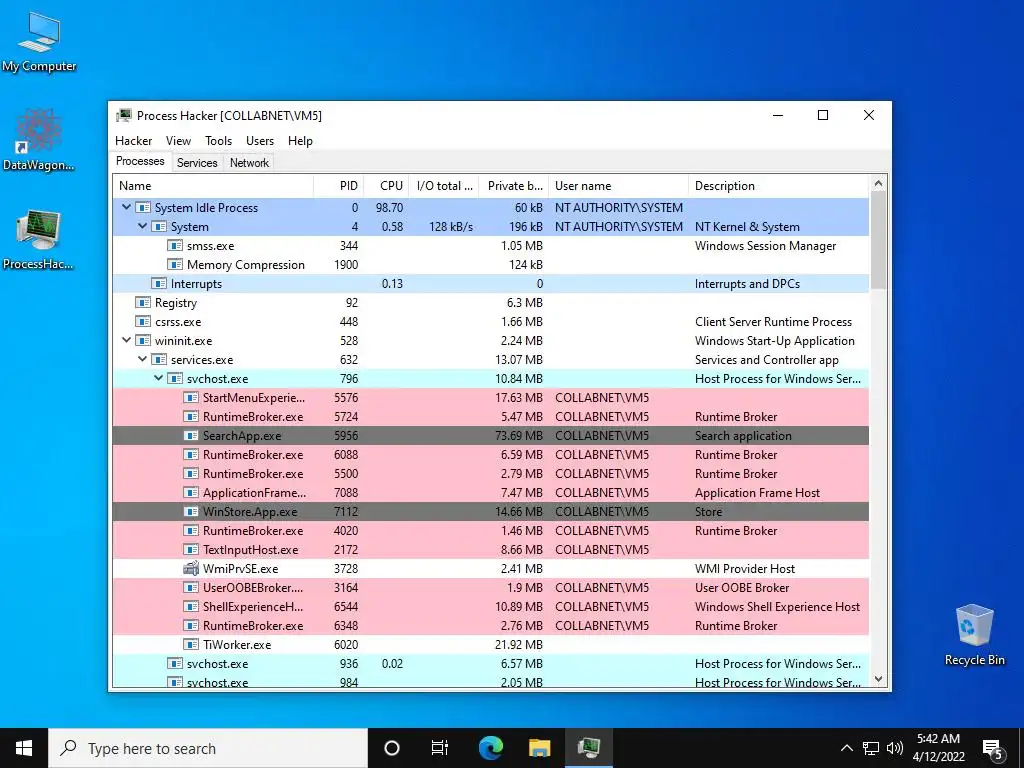Click the WmiPrvSE.exe process icon

191,569
